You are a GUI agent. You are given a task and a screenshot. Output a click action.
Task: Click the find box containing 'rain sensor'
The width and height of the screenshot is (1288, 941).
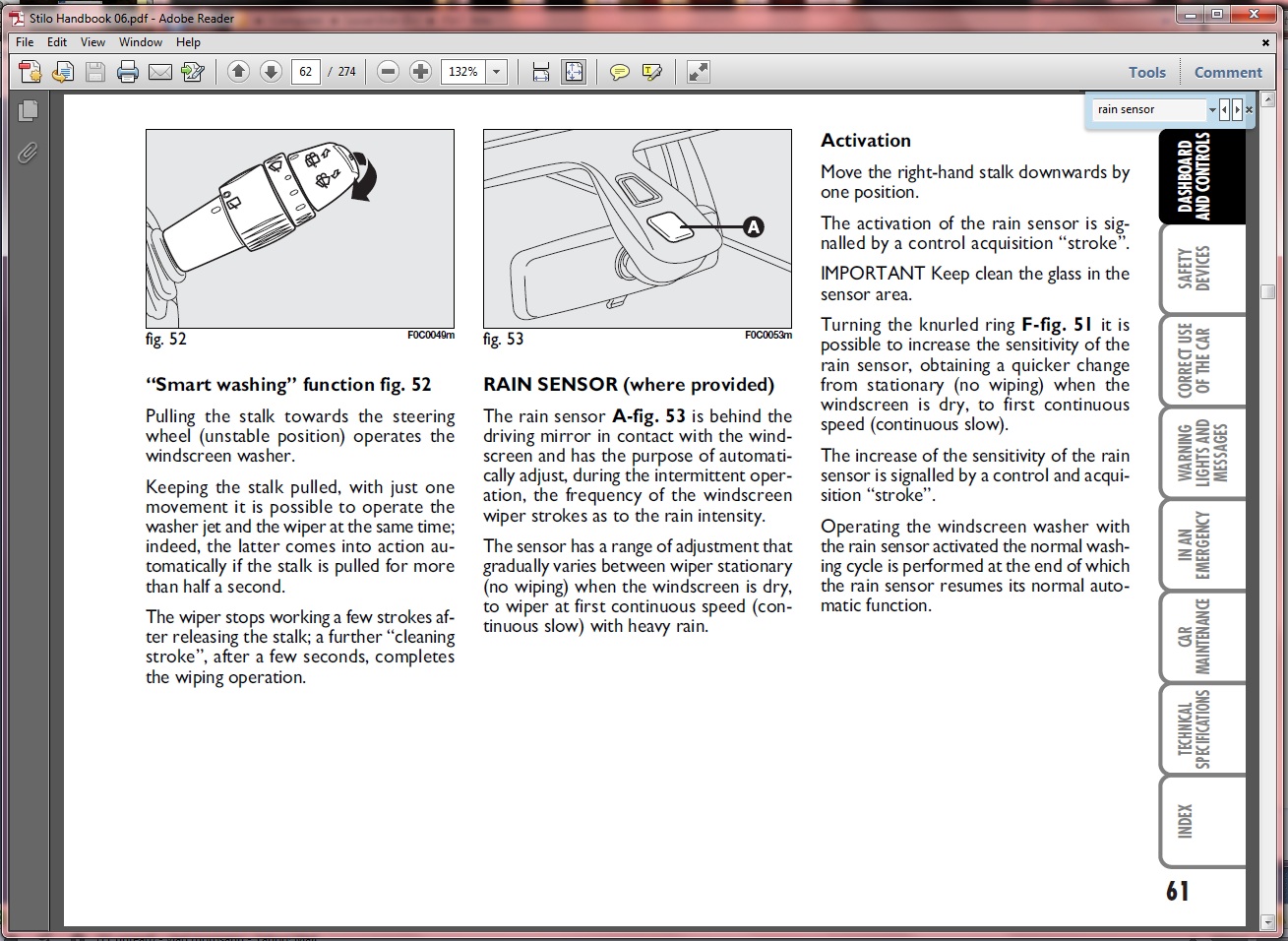(1148, 109)
